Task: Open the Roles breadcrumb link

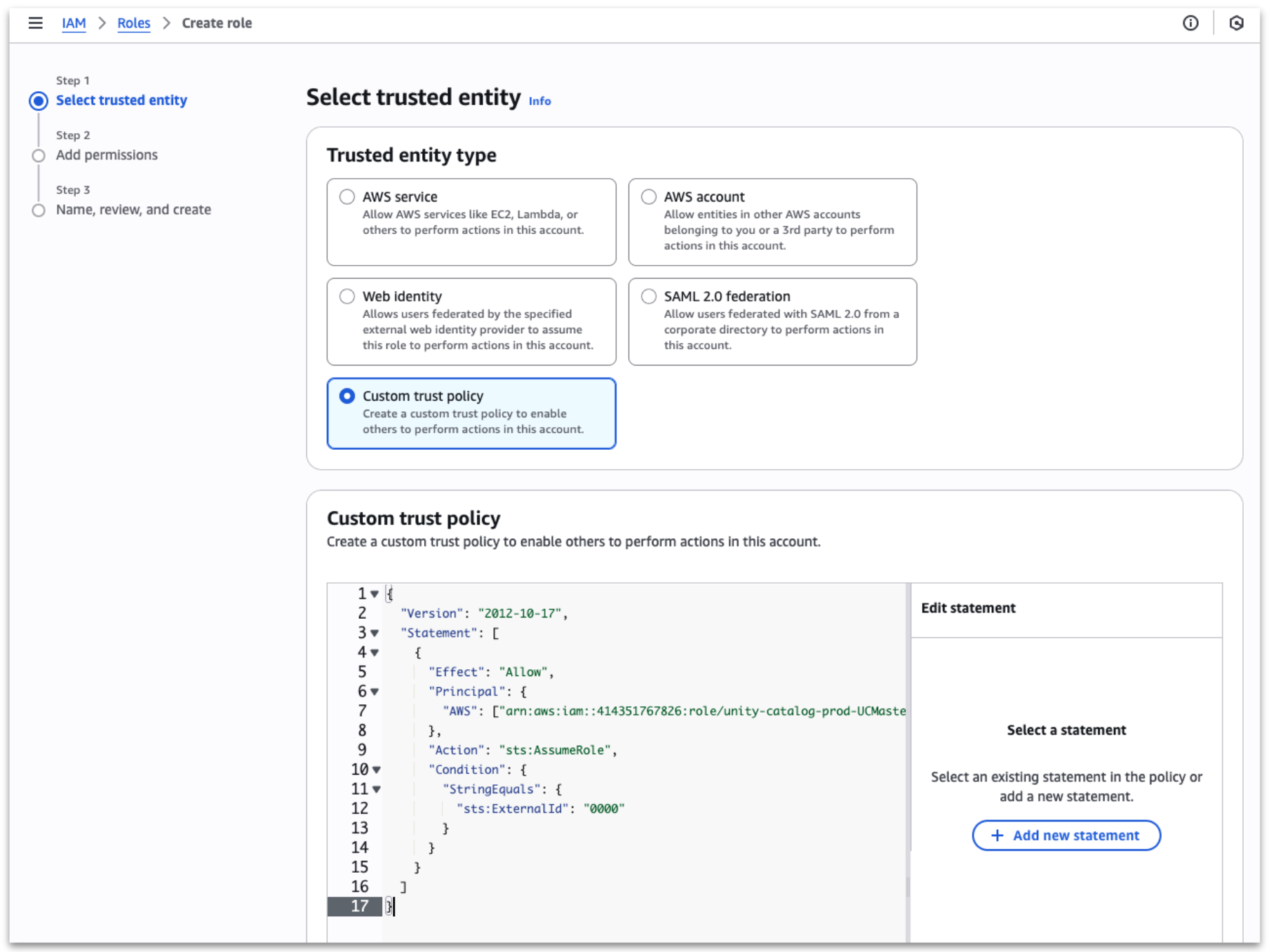Action: (x=133, y=23)
